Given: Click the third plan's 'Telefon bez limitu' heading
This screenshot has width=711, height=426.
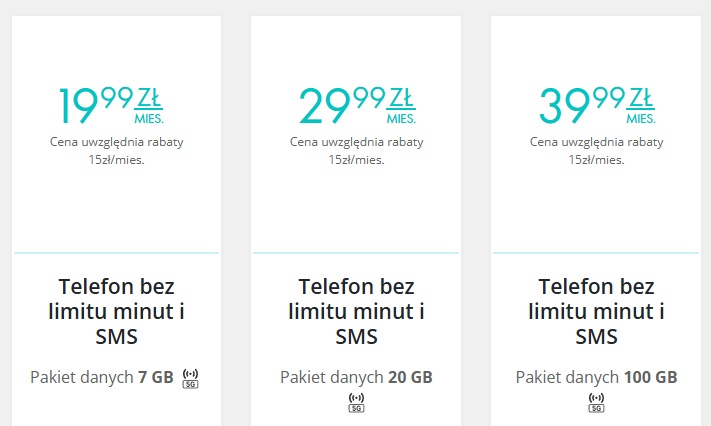Looking at the screenshot, I should [x=596, y=311].
